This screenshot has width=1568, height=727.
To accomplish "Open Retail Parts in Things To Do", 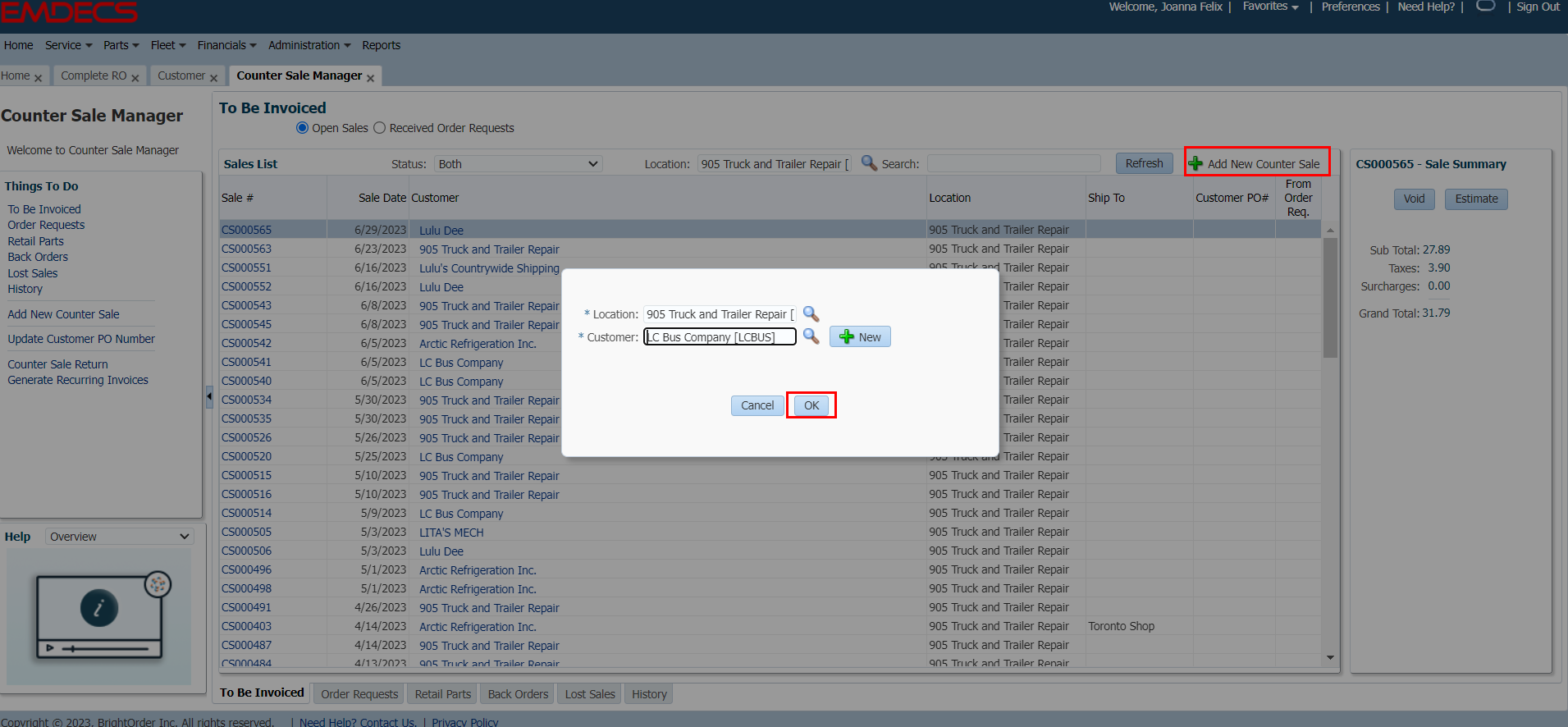I will pos(35,241).
